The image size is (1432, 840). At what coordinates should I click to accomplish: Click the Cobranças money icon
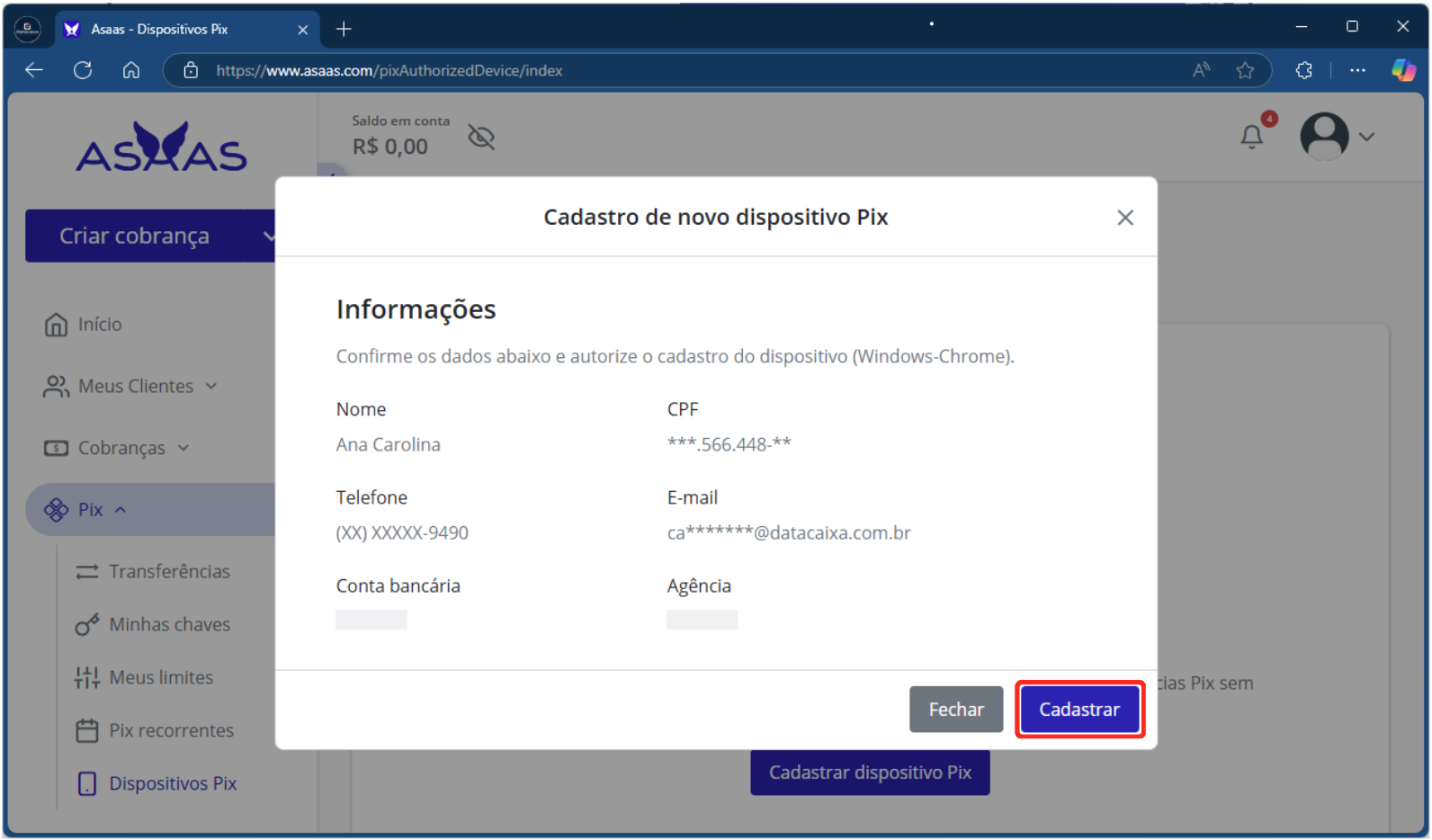click(56, 448)
